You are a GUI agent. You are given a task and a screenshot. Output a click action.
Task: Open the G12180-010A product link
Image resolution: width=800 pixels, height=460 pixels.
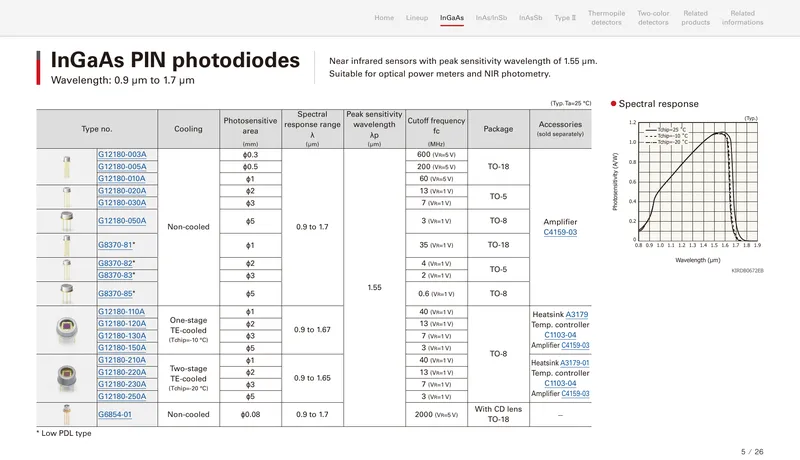[x=121, y=178]
